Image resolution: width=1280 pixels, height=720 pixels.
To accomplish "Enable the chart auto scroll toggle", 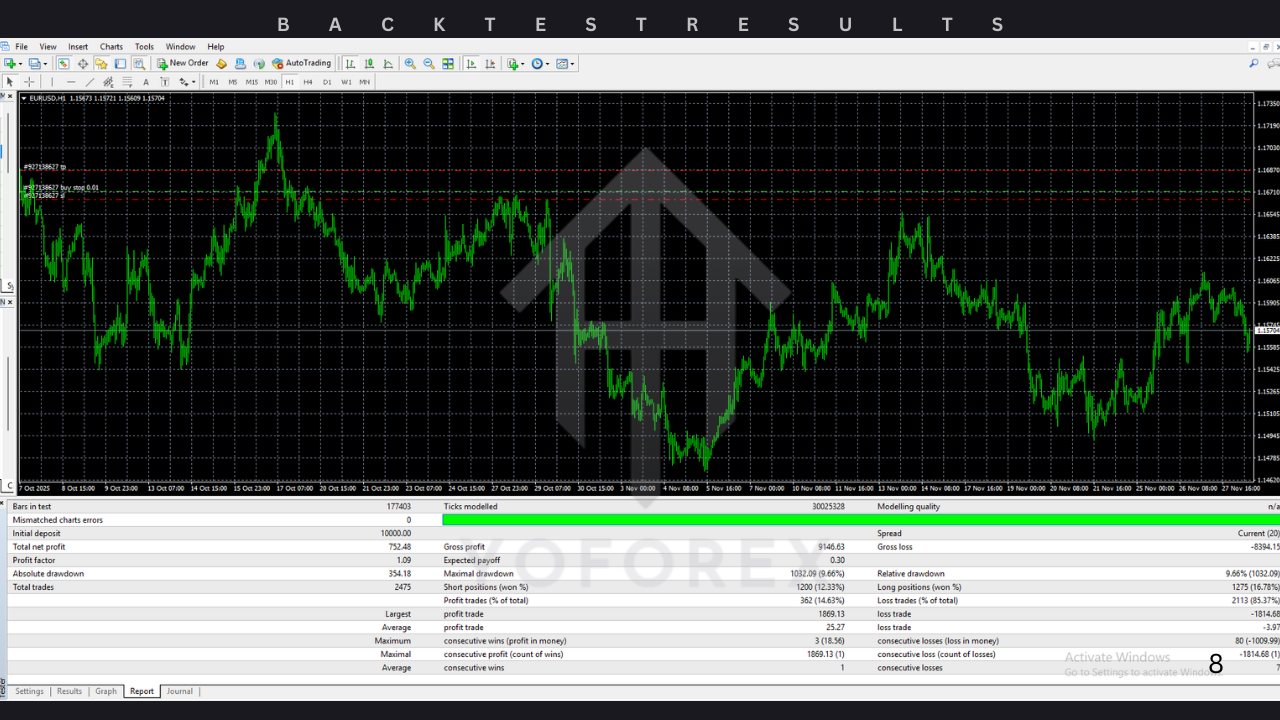I will [471, 63].
